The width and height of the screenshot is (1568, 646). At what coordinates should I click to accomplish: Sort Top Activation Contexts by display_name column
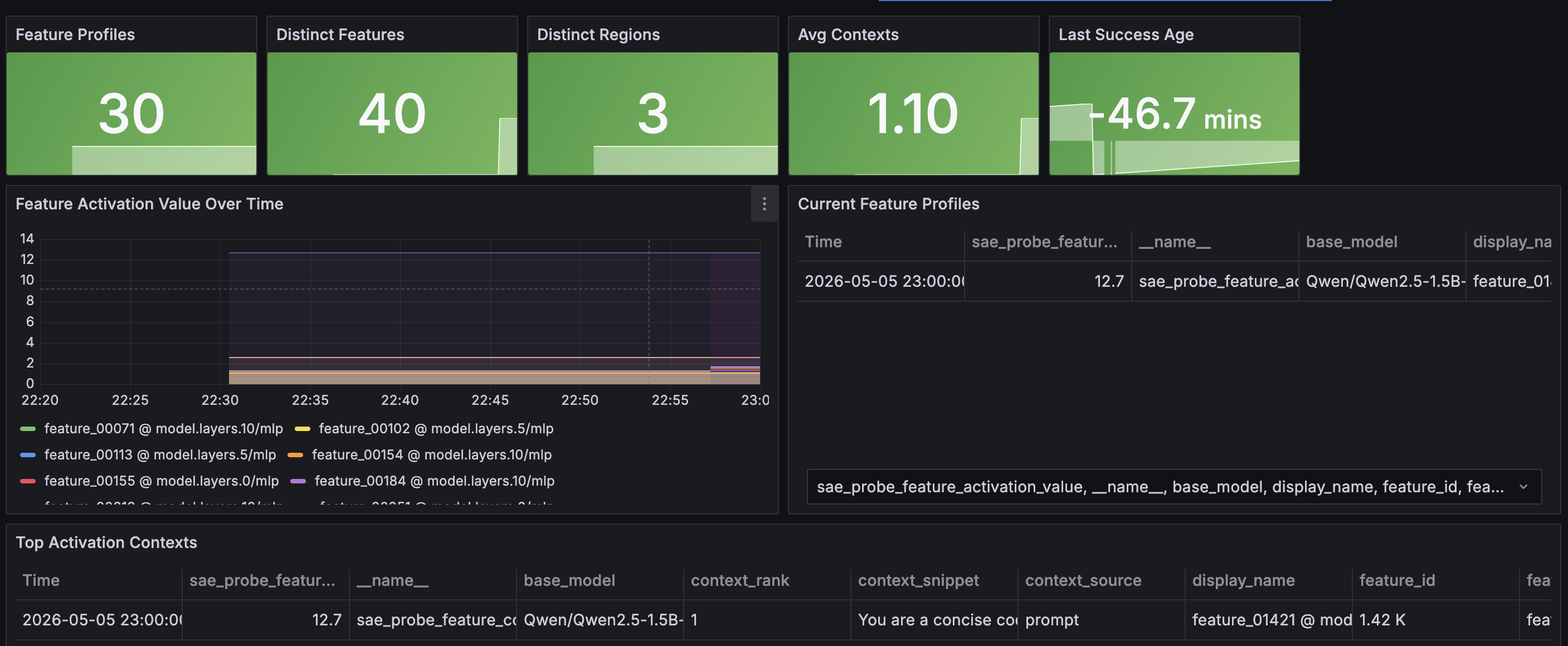click(x=1244, y=580)
